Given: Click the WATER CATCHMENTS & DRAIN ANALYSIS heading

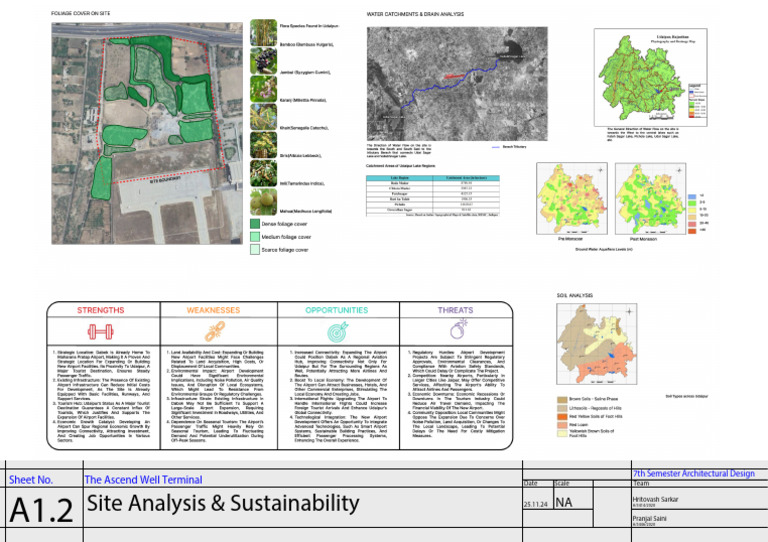Looking at the screenshot, I should coord(415,14).
